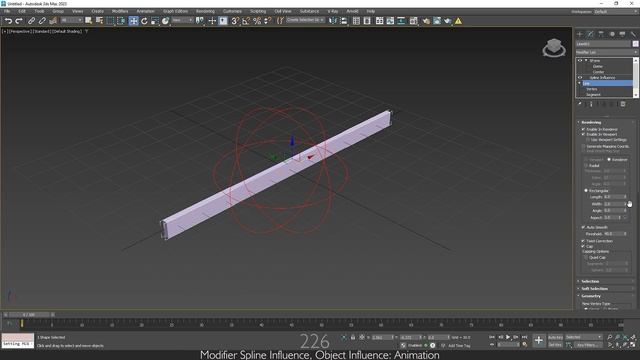Open the Help menu

[x=371, y=11]
